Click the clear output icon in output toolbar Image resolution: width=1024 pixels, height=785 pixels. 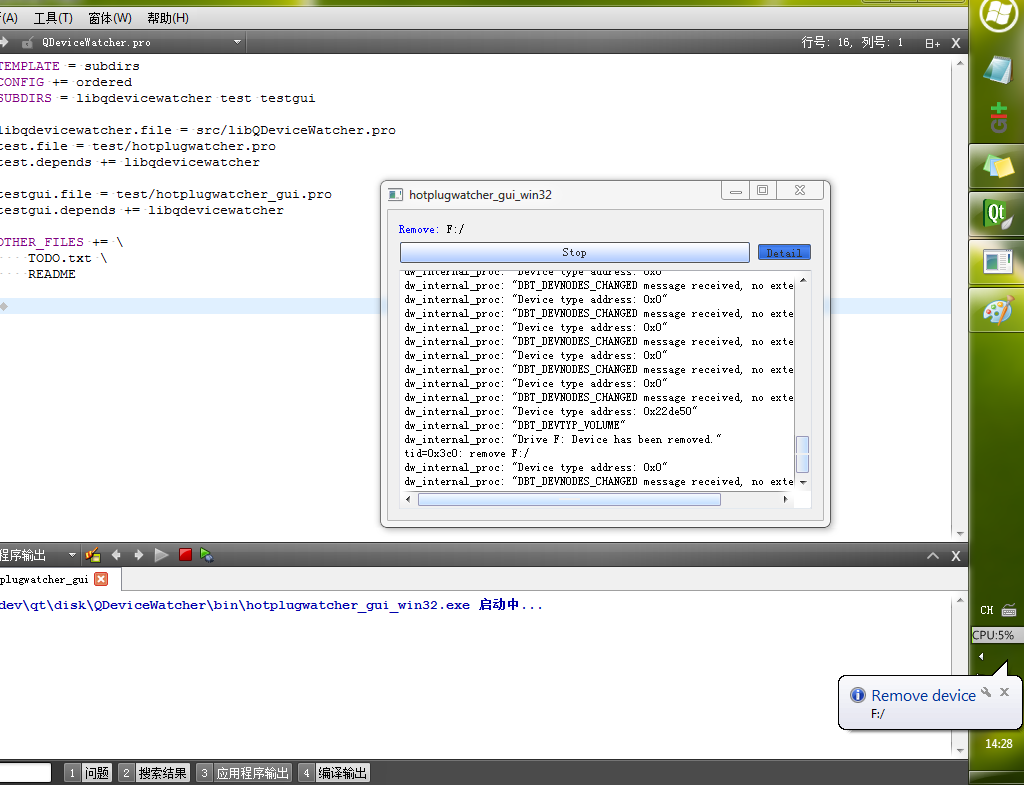point(94,554)
